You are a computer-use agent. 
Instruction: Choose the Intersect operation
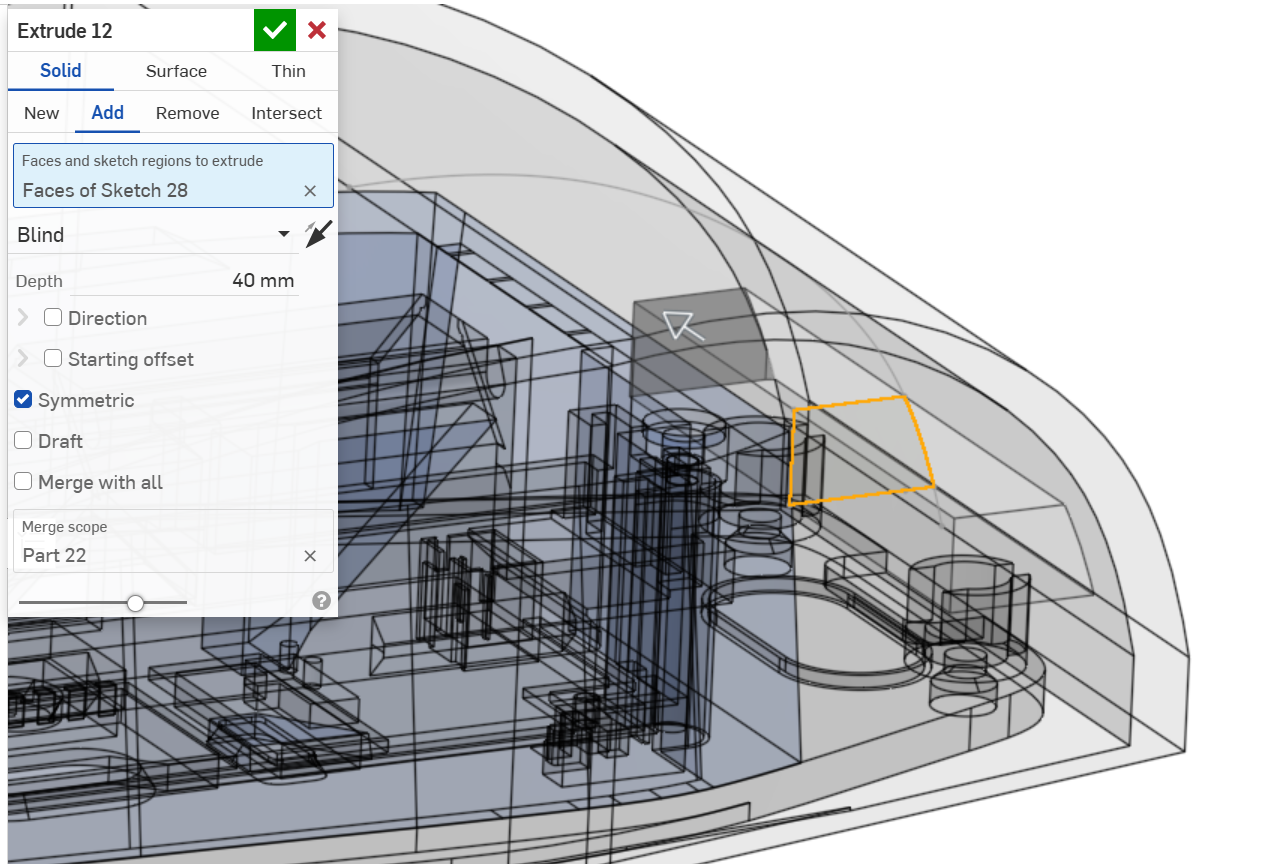[x=286, y=113]
